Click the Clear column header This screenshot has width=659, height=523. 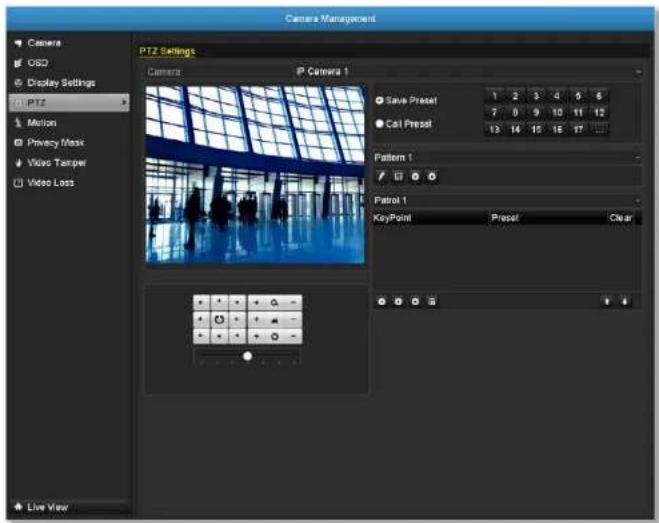point(620,218)
